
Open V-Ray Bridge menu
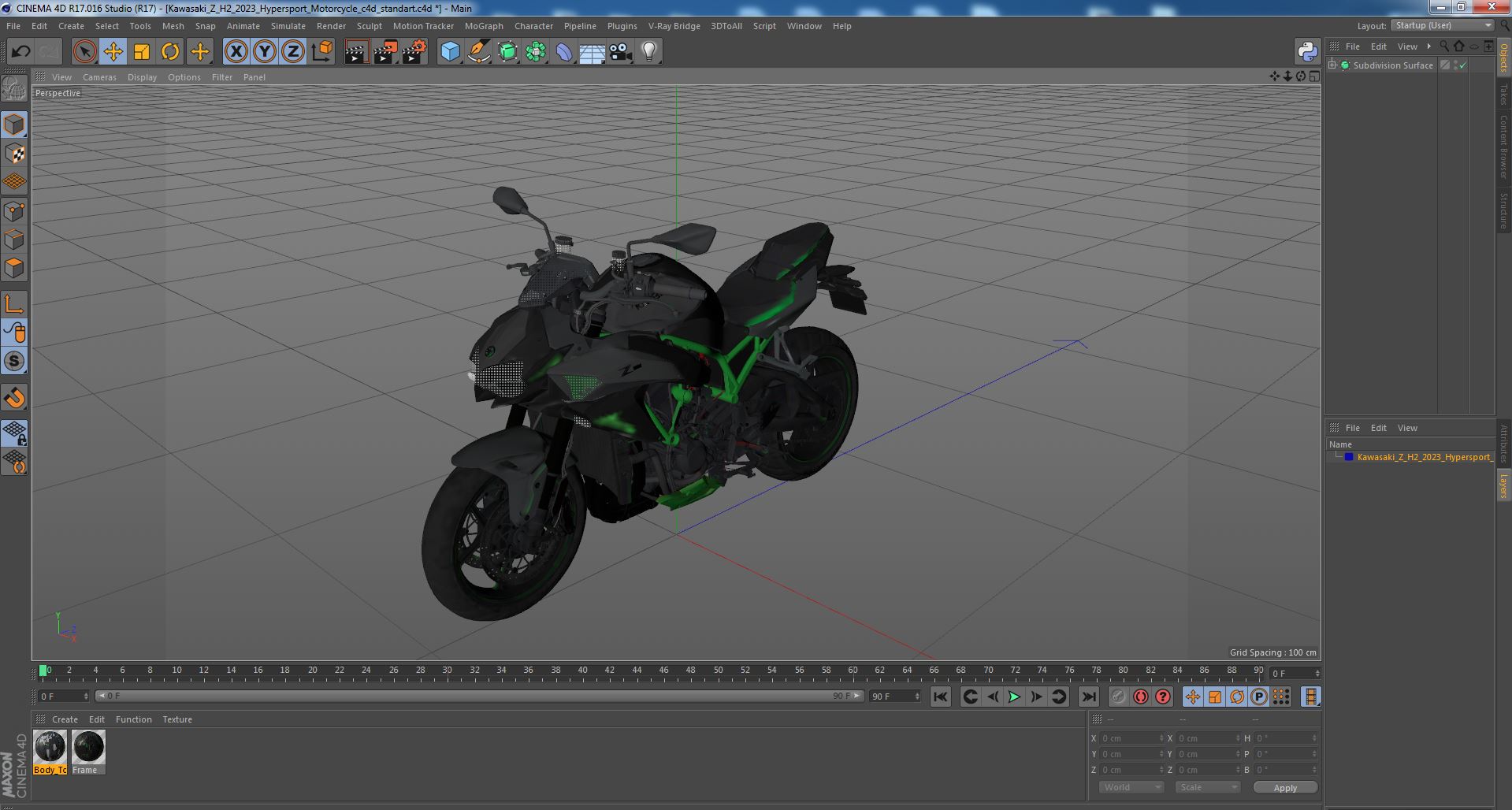[x=674, y=26]
